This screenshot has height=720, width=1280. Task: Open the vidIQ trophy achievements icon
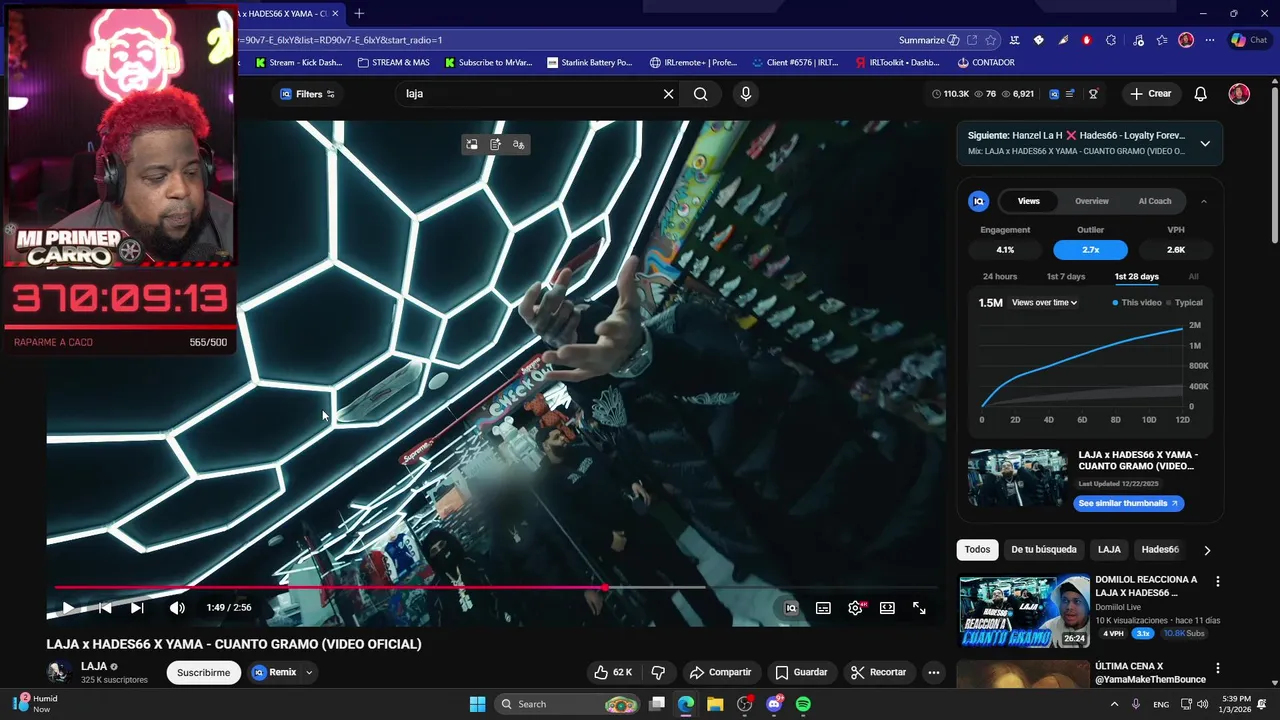coord(1093,94)
